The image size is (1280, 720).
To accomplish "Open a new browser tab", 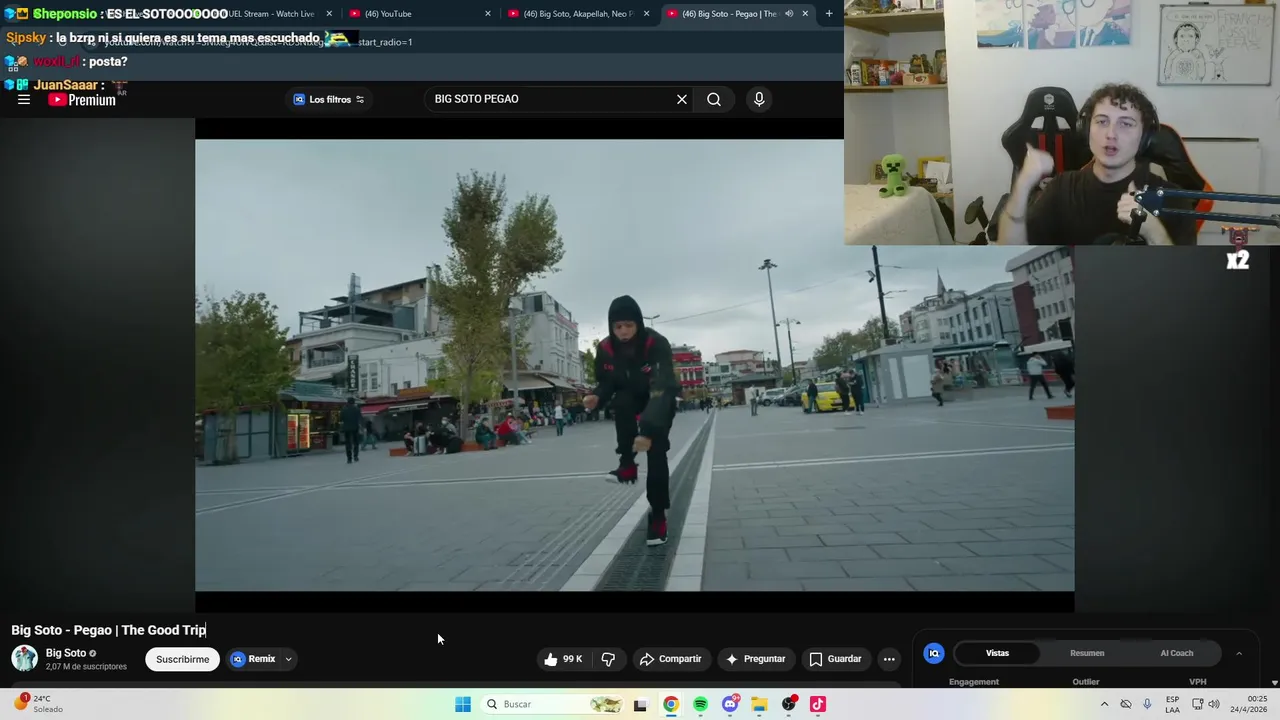I will click(x=829, y=14).
